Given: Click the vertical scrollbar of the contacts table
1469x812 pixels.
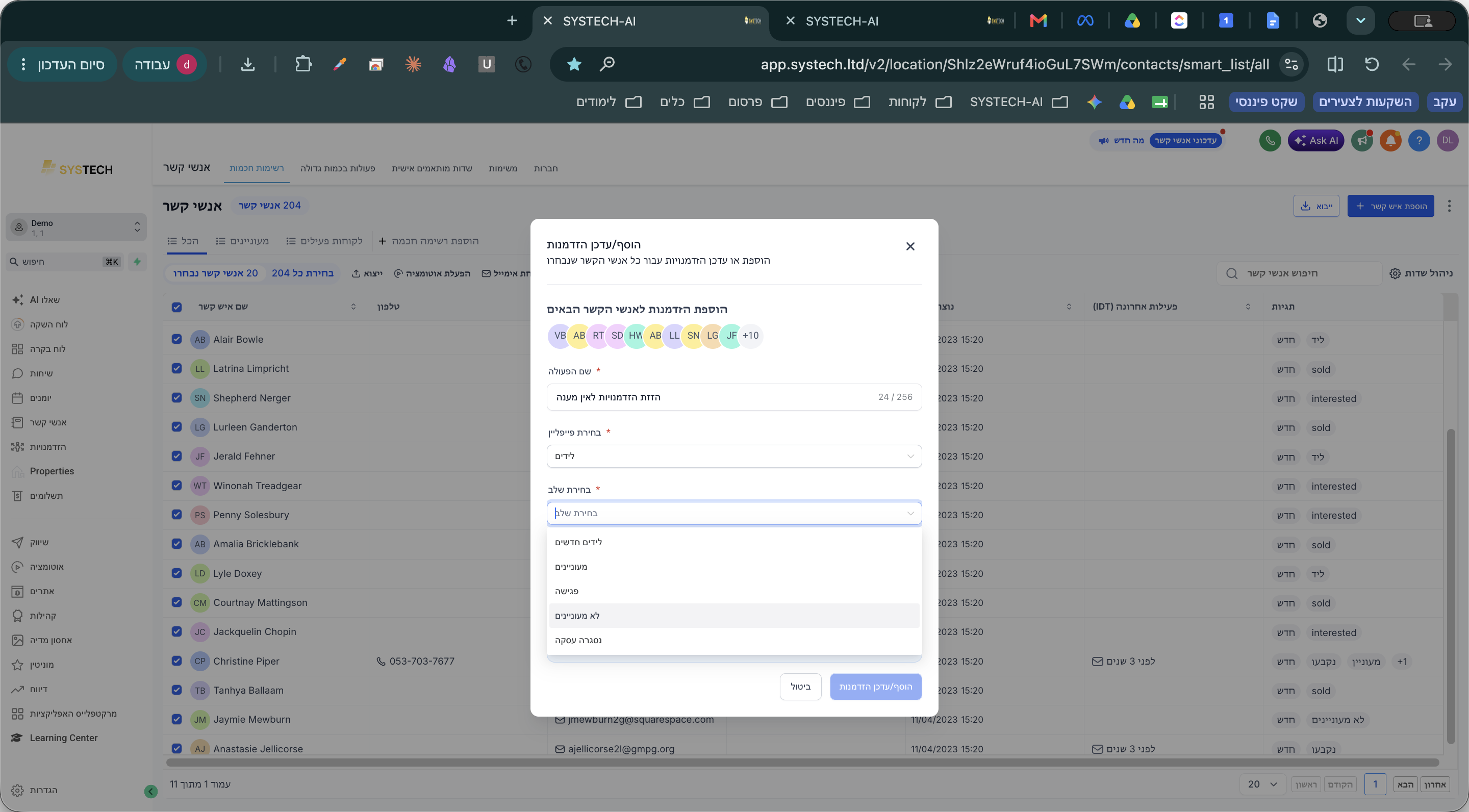Looking at the screenshot, I should (x=1451, y=585).
